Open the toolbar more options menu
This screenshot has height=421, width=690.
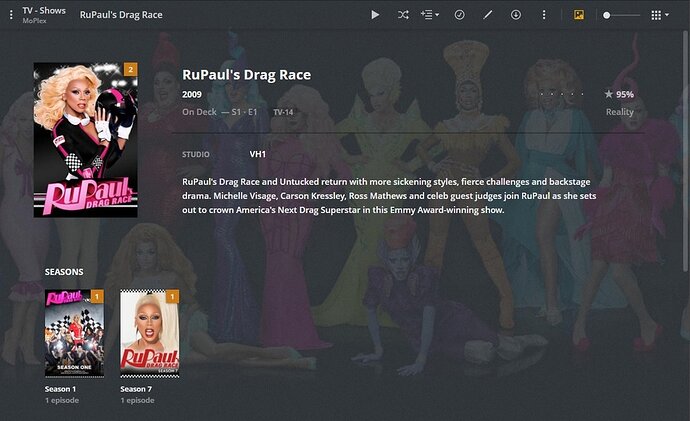[544, 15]
